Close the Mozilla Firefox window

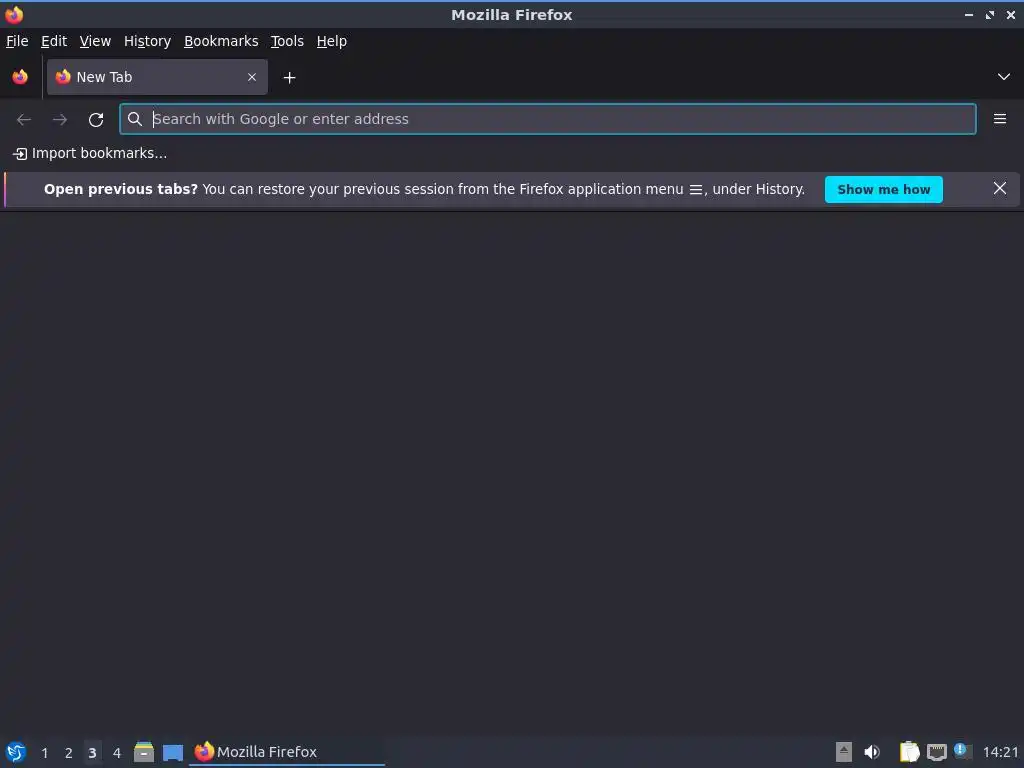pos(1011,14)
